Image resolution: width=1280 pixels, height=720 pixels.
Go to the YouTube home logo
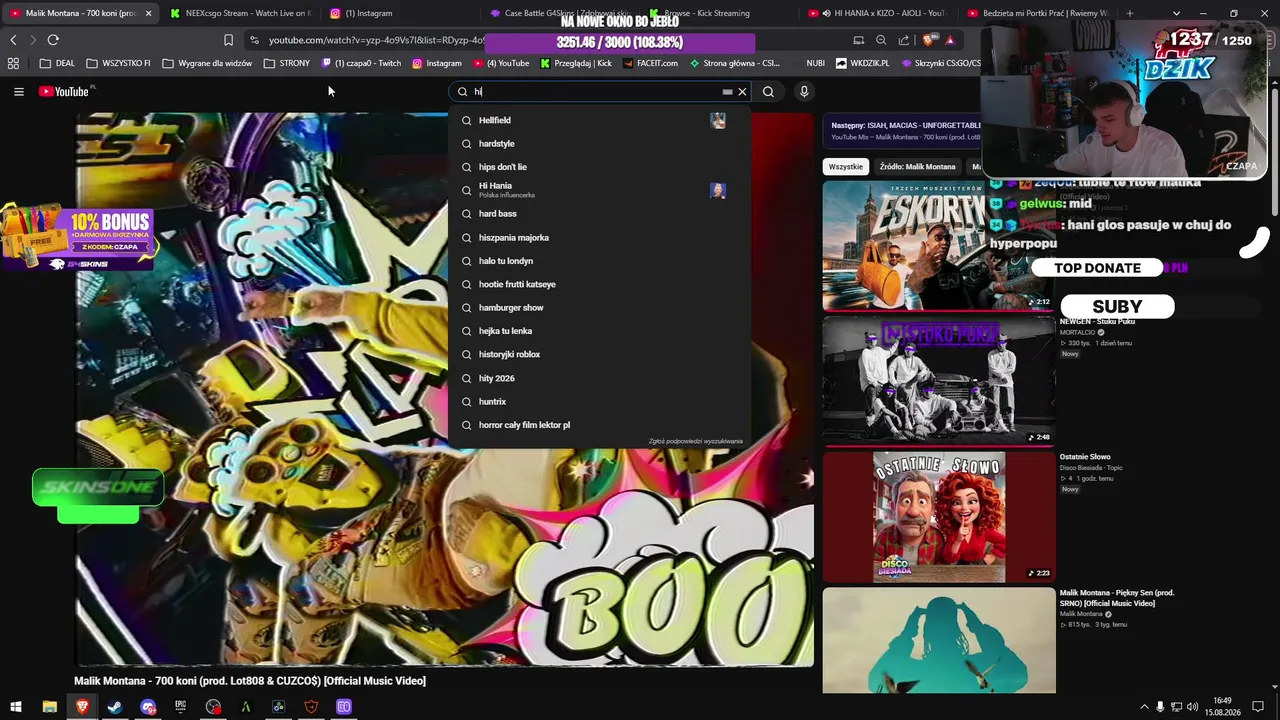point(66,92)
